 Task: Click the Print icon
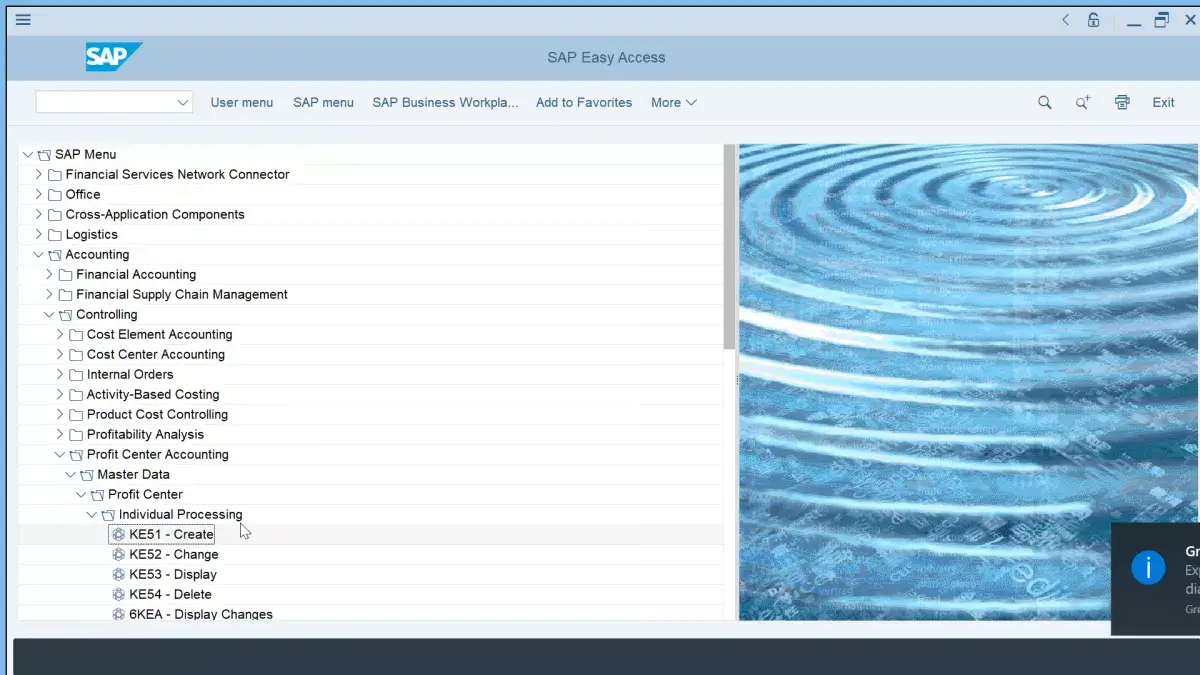(1122, 102)
